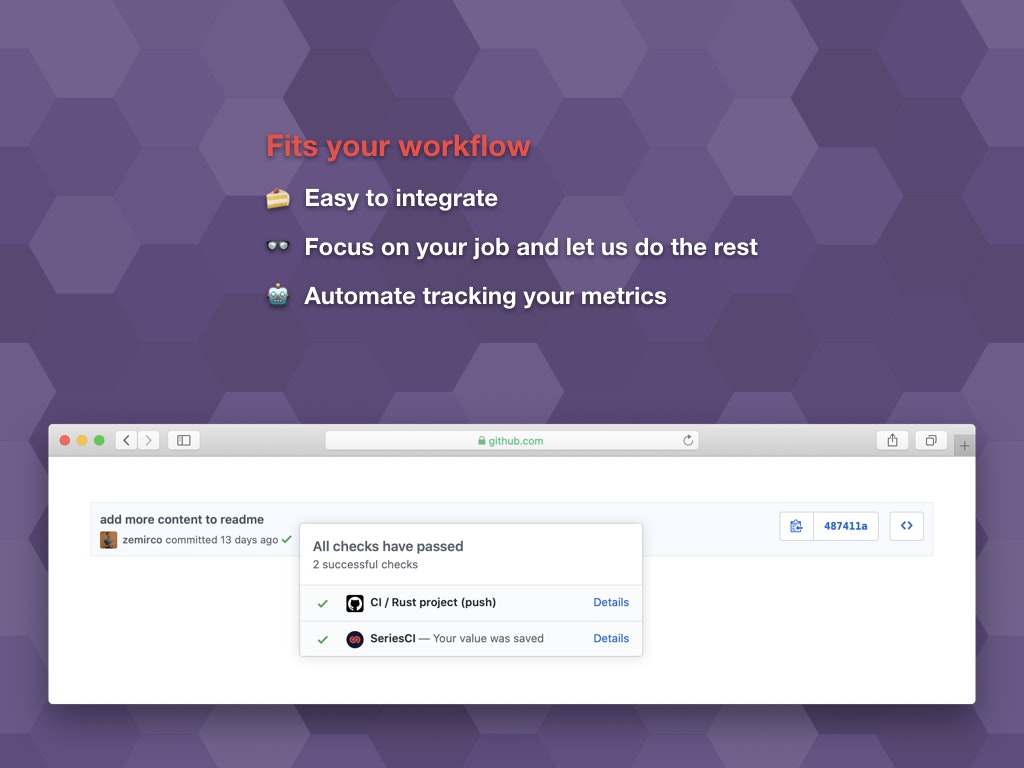Viewport: 1024px width, 768px height.
Task: Copy the full commit SHA clipboard icon
Action: (796, 526)
